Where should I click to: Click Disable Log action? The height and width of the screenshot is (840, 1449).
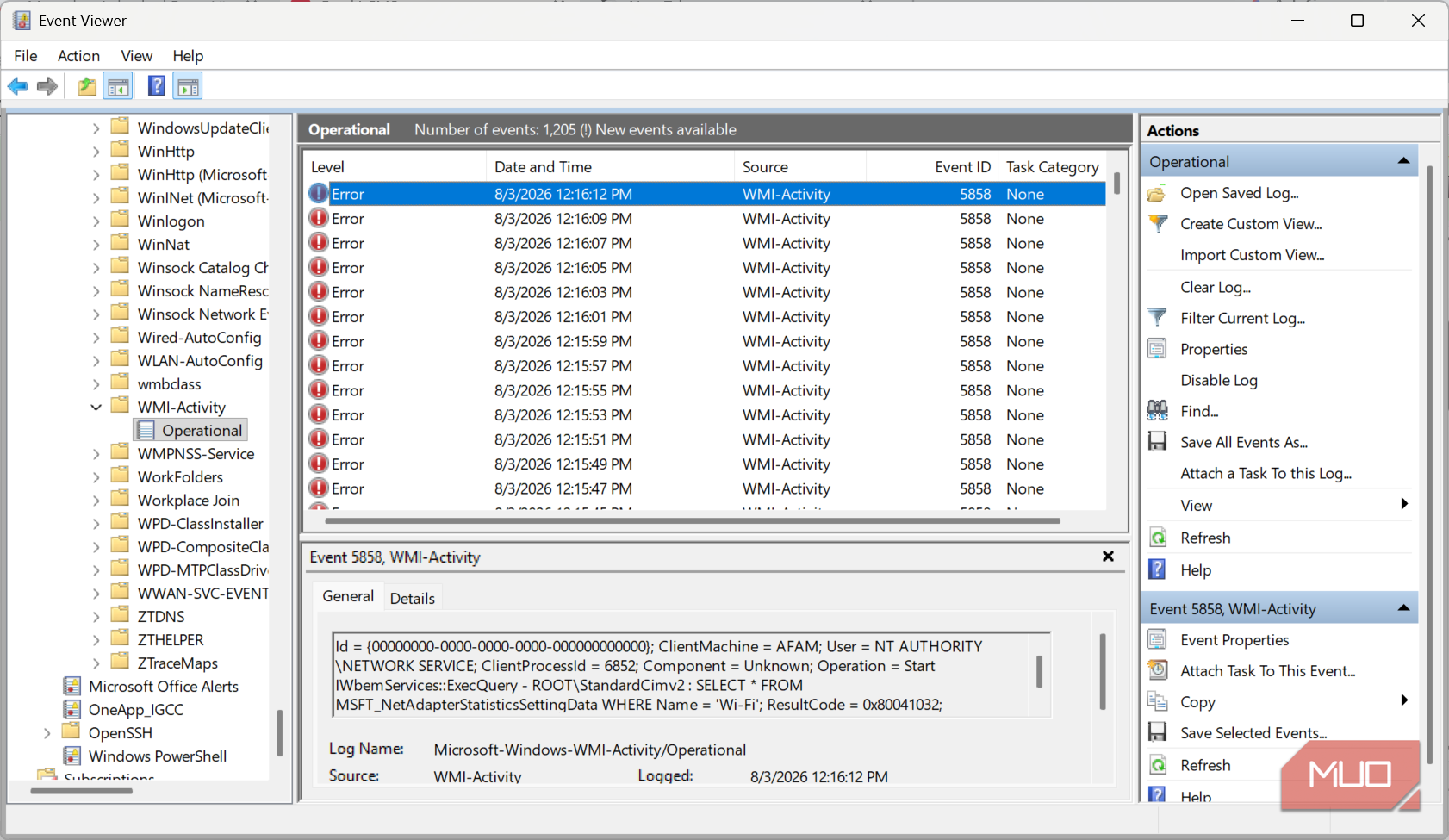[x=1219, y=380]
